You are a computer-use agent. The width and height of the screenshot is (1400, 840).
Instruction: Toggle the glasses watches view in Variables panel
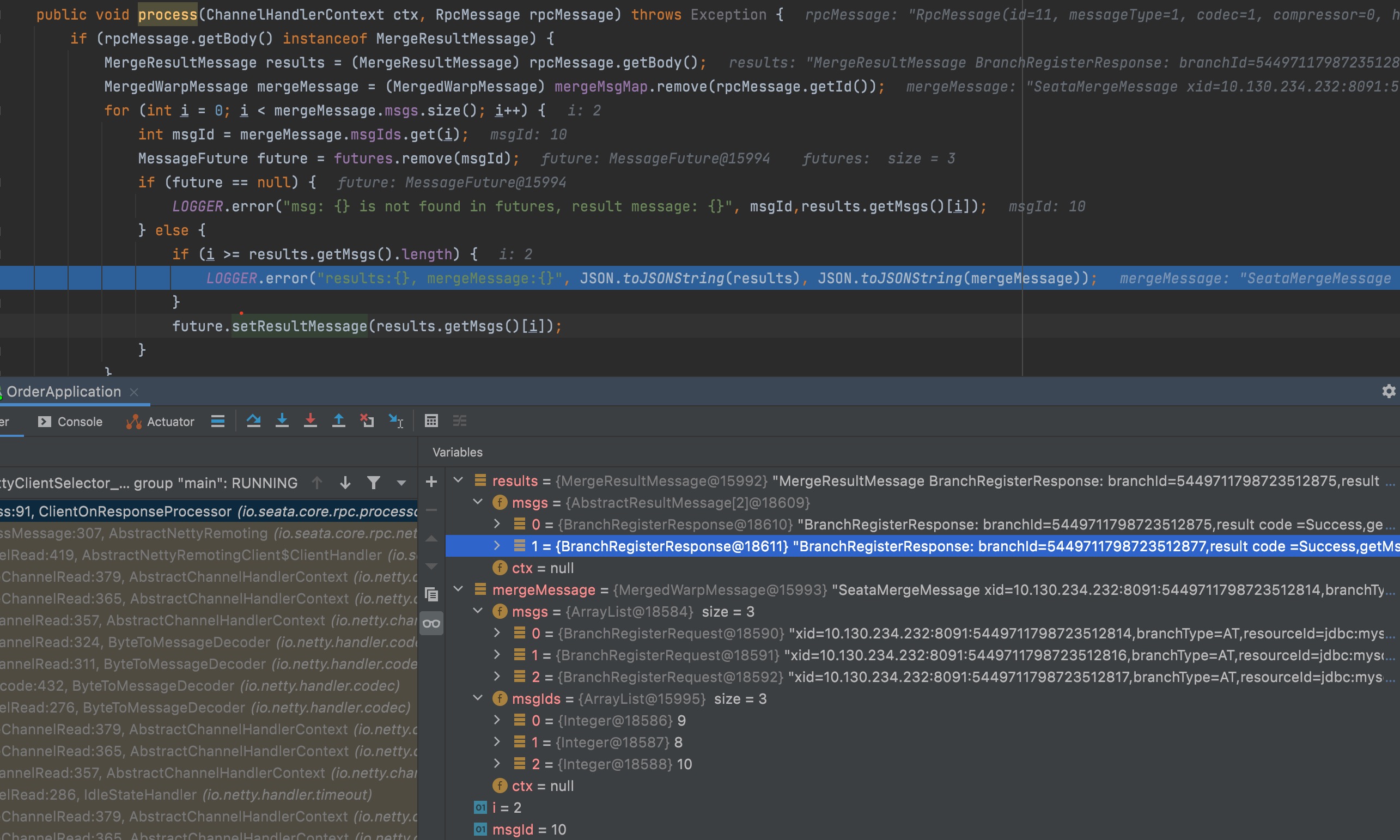(432, 623)
